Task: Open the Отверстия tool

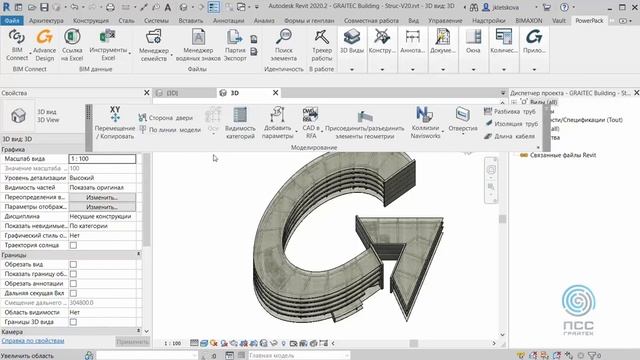Action: tap(463, 120)
